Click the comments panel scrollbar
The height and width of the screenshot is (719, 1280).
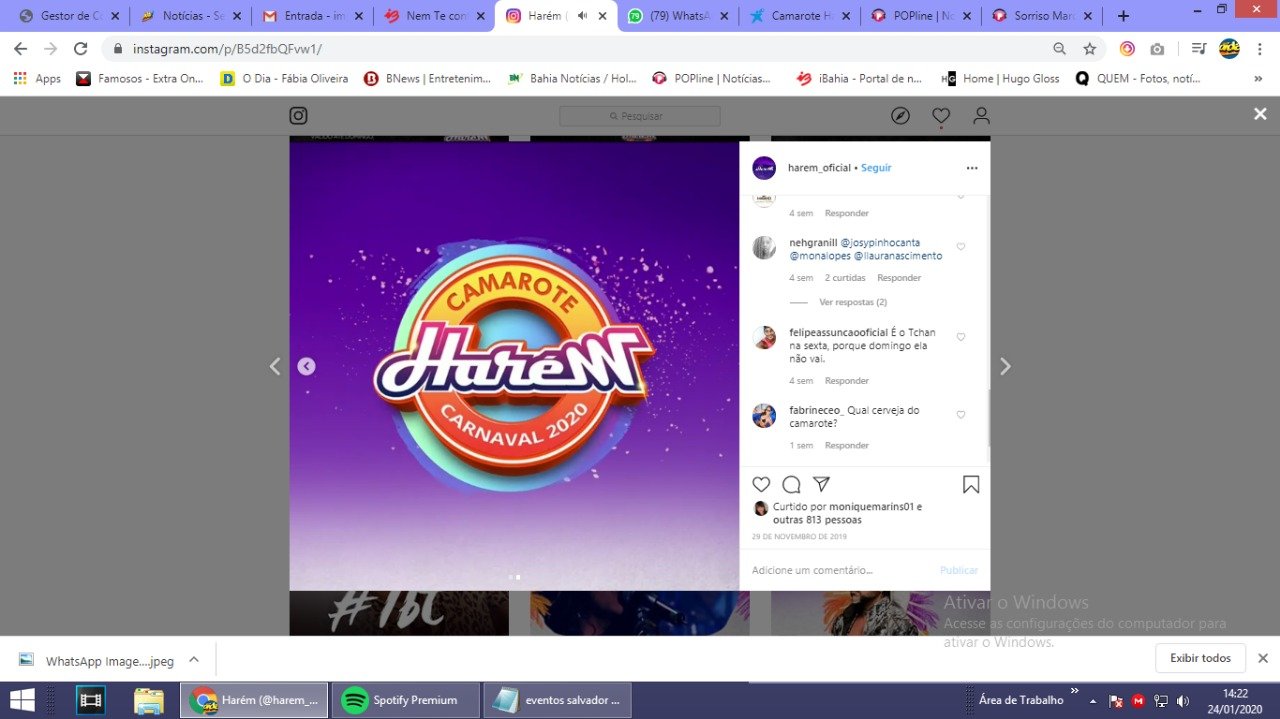click(x=988, y=418)
